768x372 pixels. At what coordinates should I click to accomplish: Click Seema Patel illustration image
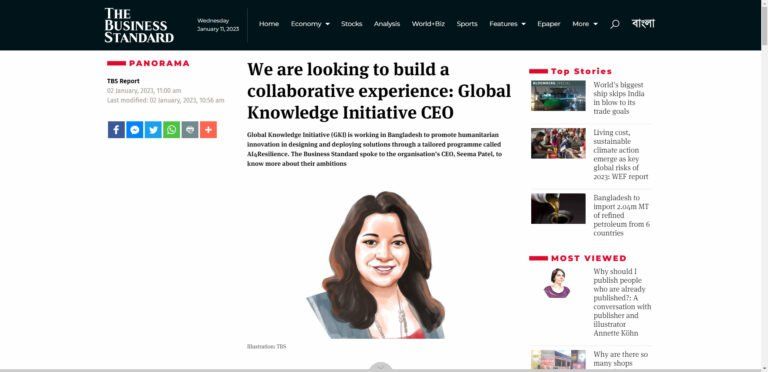[x=376, y=265]
